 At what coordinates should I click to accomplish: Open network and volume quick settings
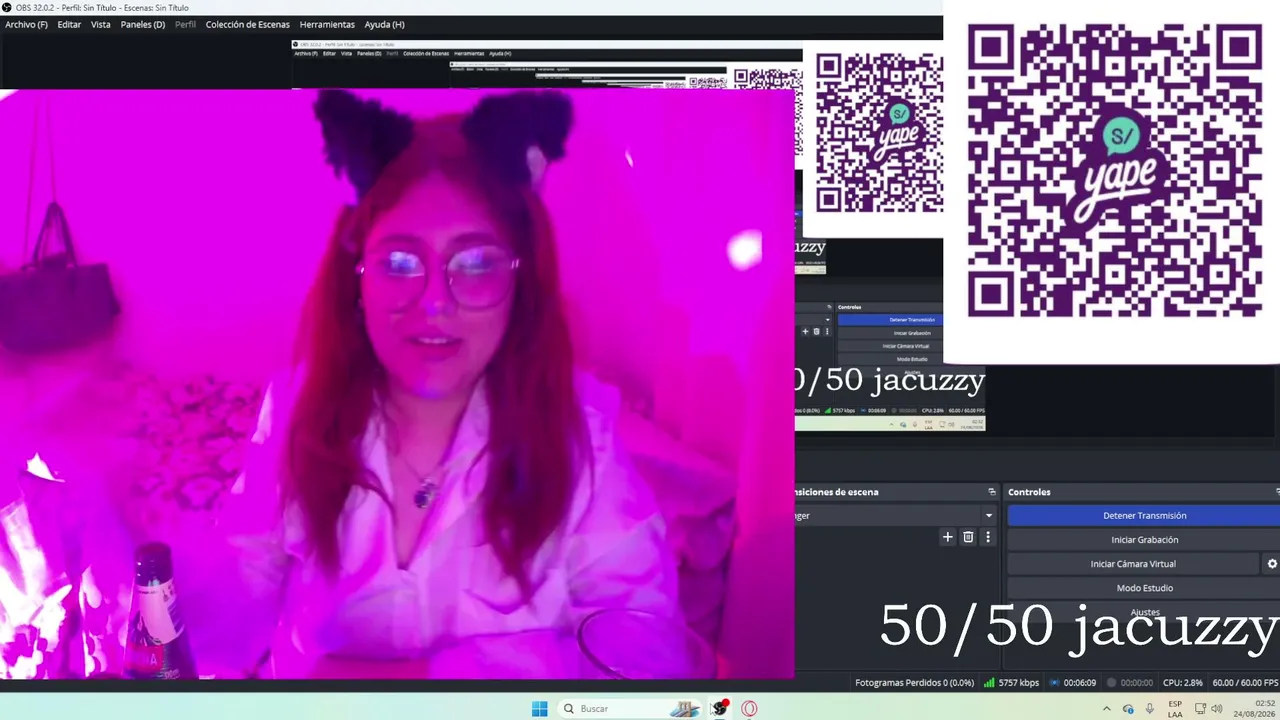[1208, 709]
